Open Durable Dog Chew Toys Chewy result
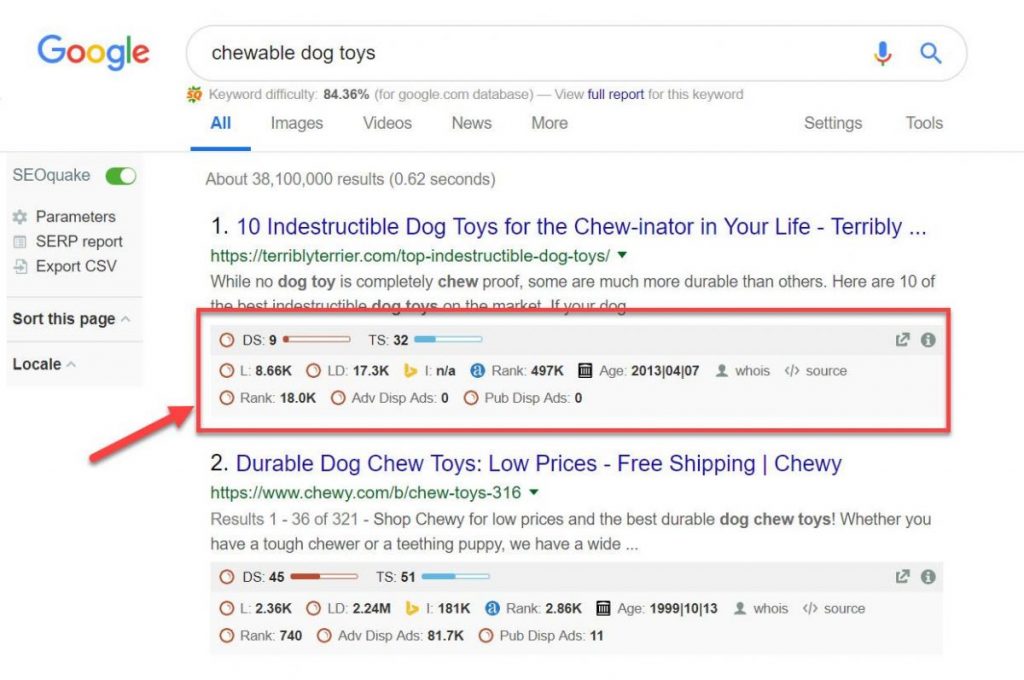This screenshot has height=680, width=1024. [538, 464]
